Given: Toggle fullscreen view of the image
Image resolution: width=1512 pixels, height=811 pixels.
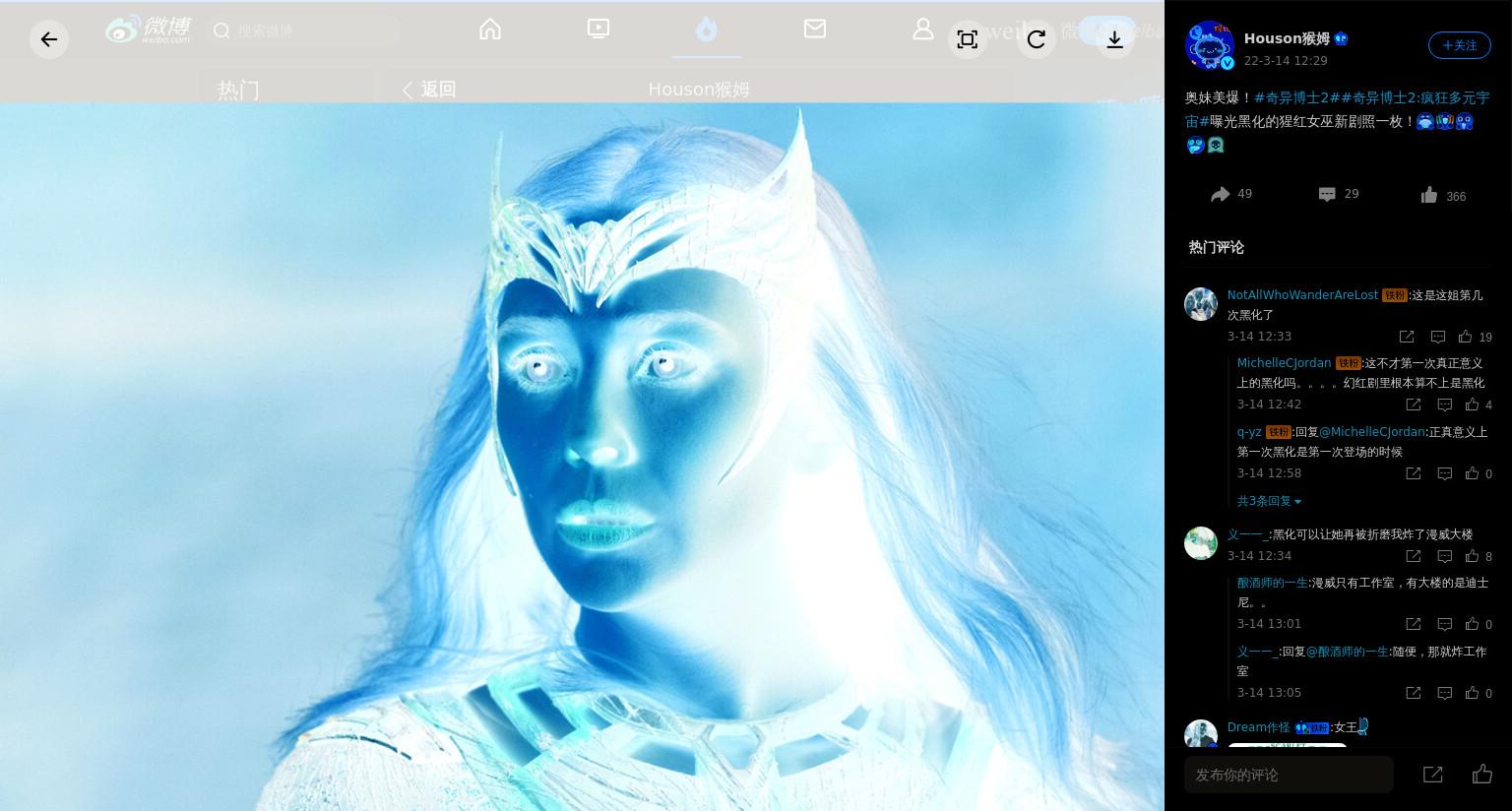Looking at the screenshot, I should (x=968, y=39).
